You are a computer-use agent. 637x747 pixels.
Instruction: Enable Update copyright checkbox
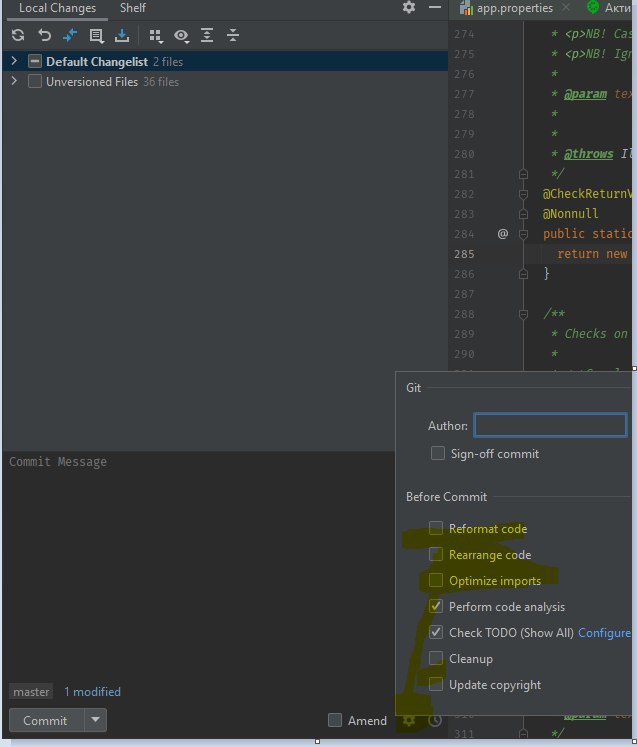point(435,684)
